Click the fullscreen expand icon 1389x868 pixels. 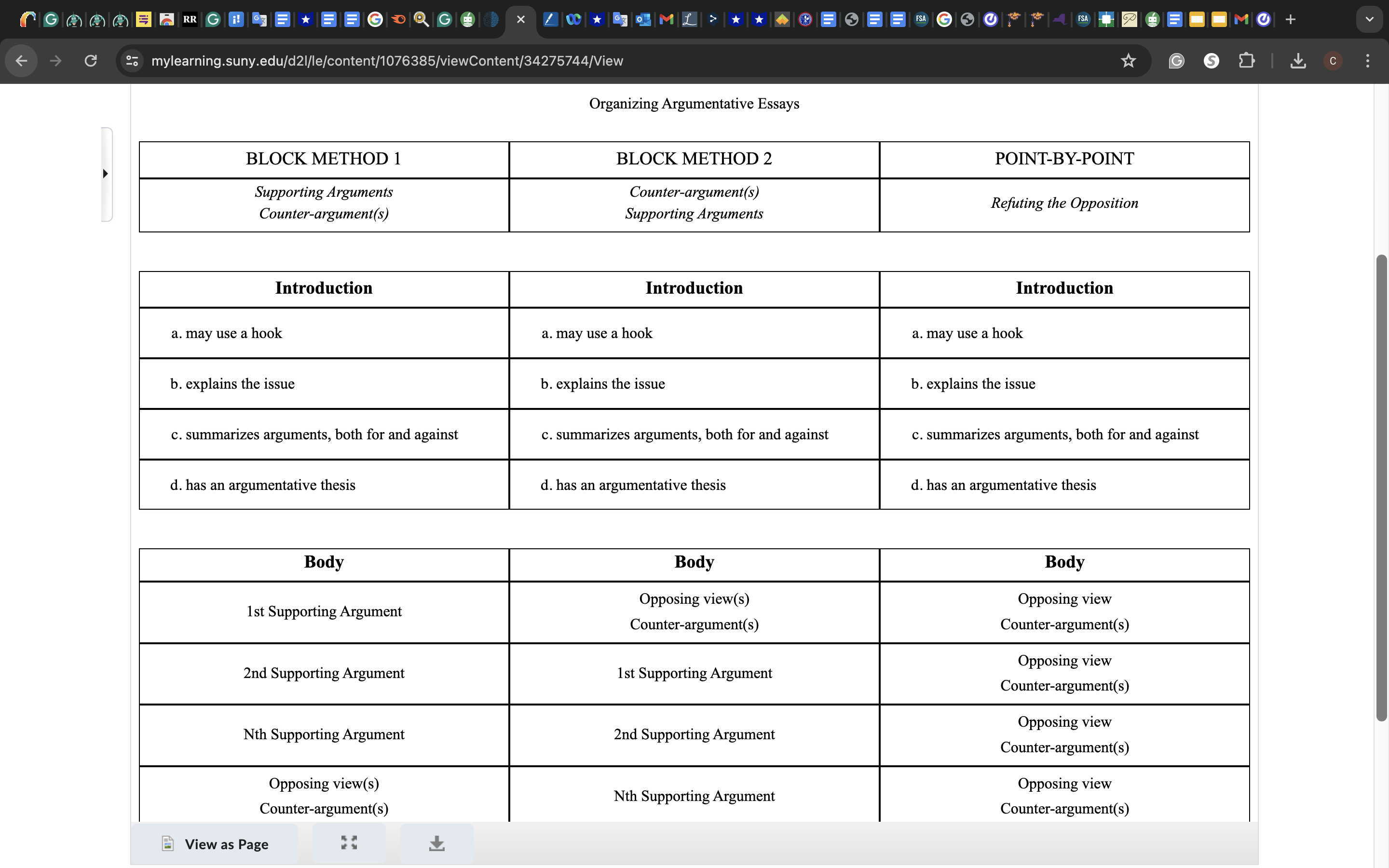tap(349, 843)
